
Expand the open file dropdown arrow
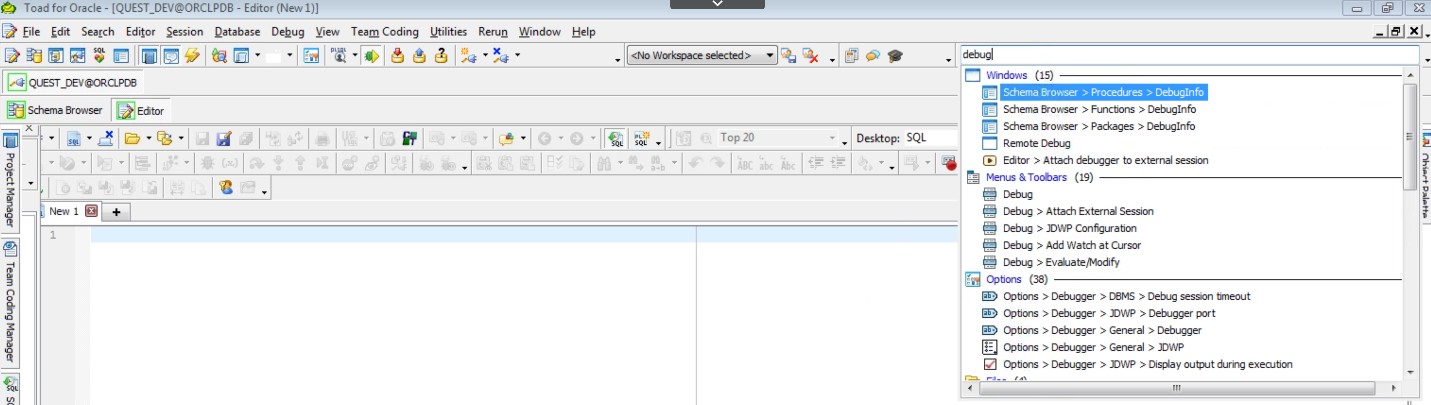(x=147, y=138)
